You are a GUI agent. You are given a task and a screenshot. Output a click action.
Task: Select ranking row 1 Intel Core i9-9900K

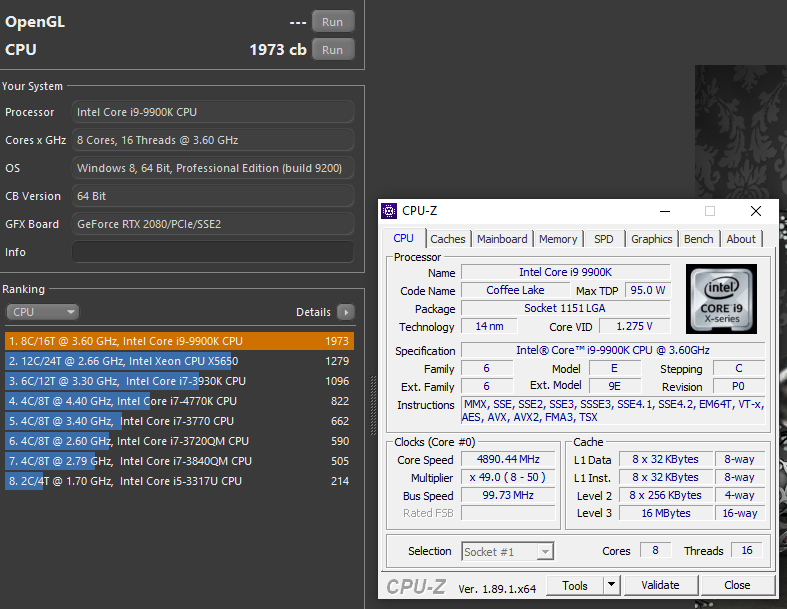click(179, 341)
